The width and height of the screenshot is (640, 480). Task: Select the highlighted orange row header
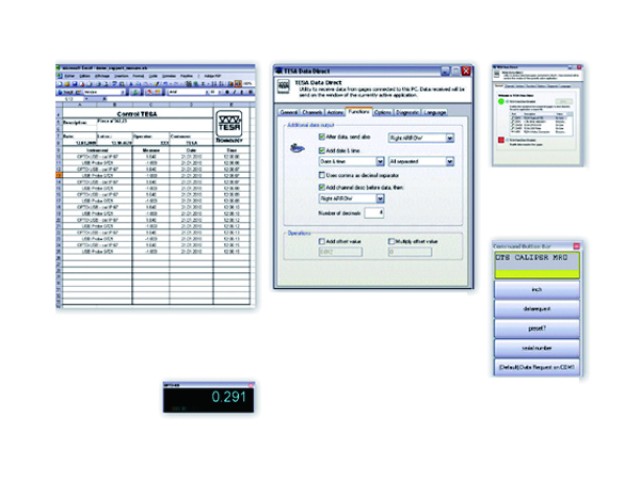59,176
